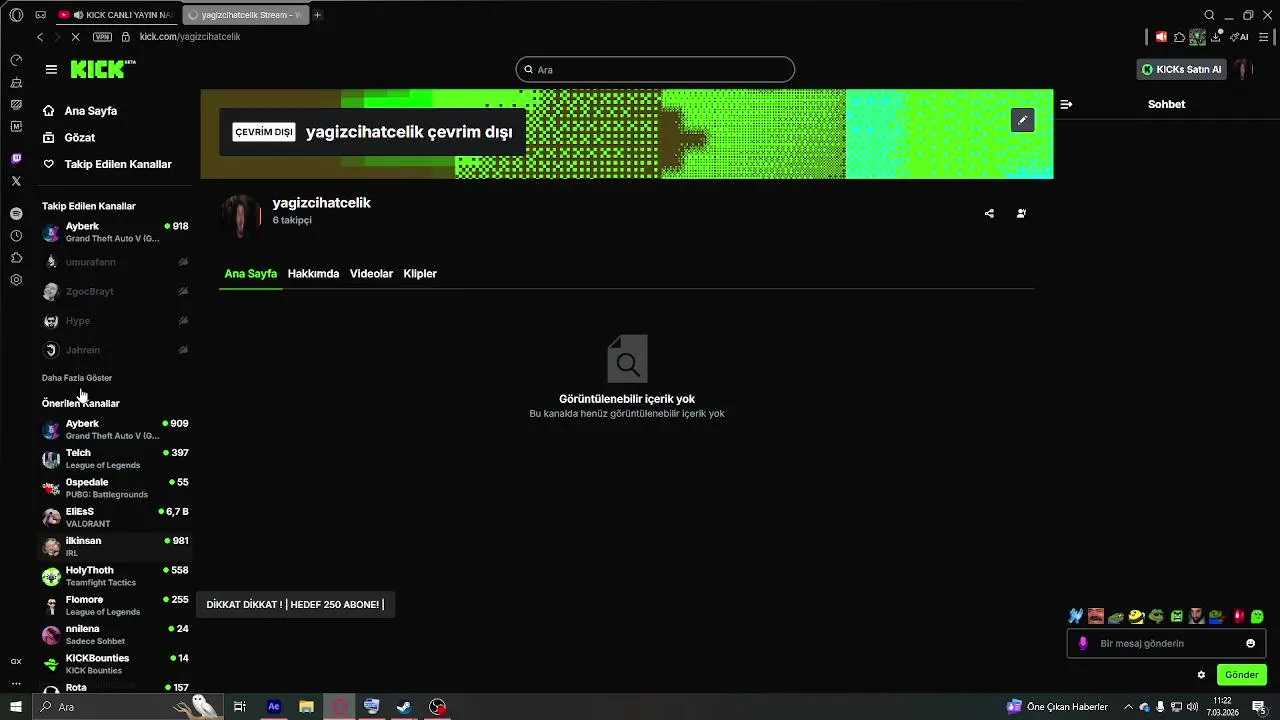Open ZgocBrayt offline channel

(115, 291)
